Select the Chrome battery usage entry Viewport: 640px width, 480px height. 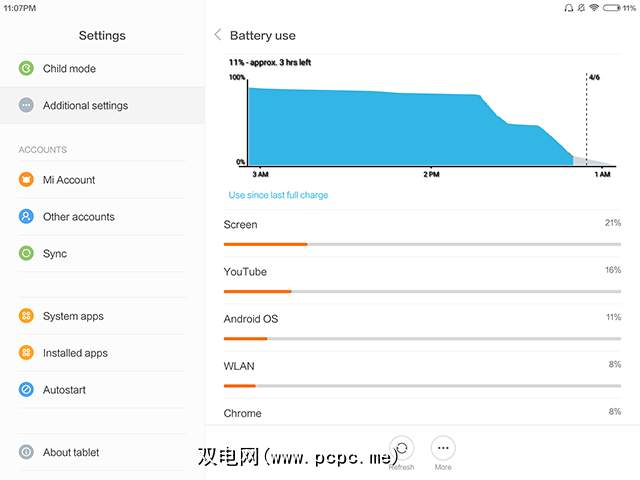422,413
